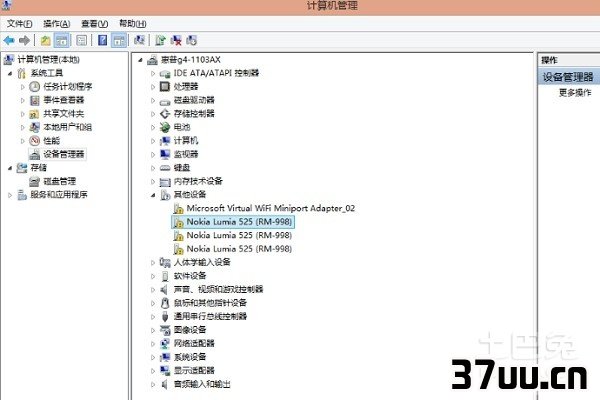600x400 pixels.
Task: Select the 音频输入和输出 category label
Action: [202, 384]
